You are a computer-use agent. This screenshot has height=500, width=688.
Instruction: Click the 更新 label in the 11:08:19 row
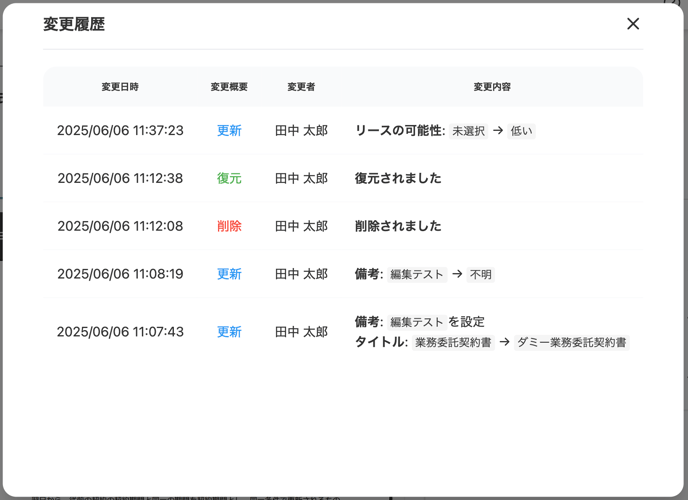coord(229,274)
